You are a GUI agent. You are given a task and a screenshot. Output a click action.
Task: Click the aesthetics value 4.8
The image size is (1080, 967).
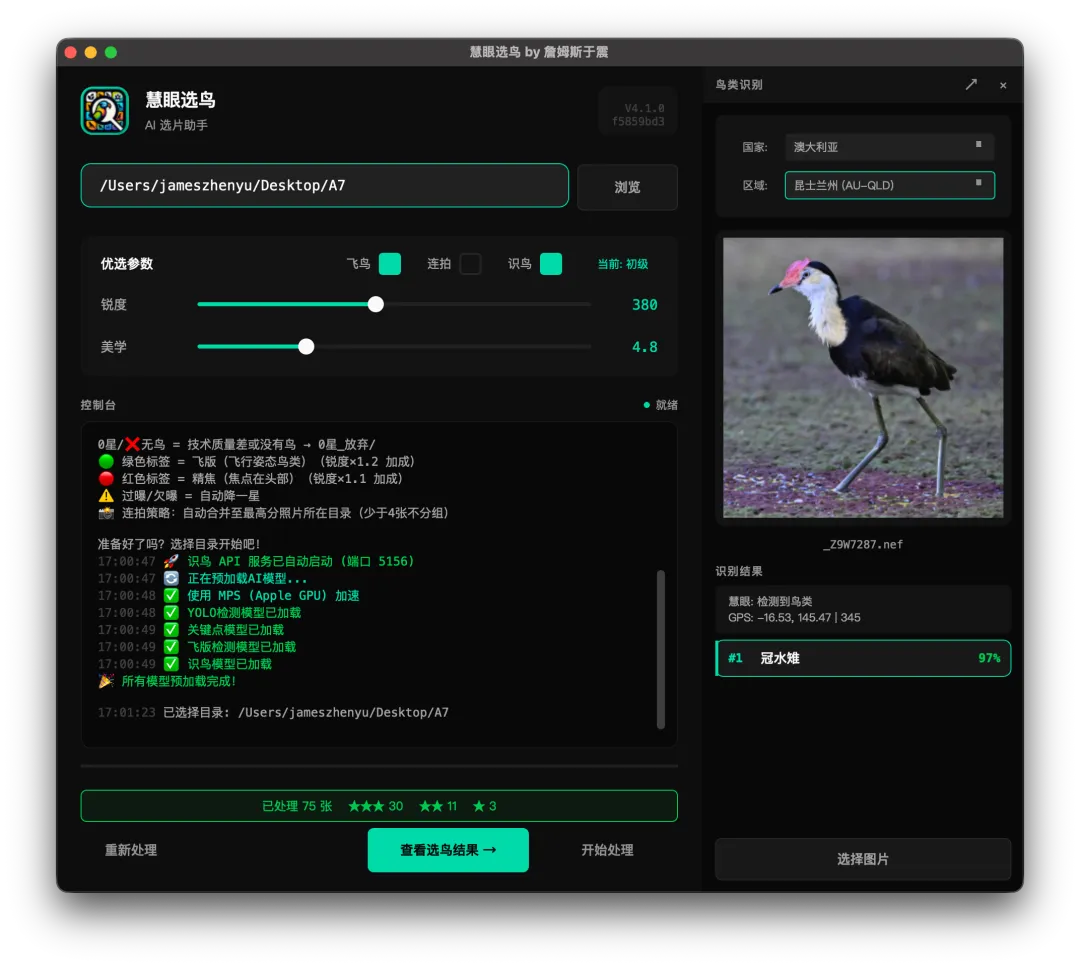[x=645, y=346]
